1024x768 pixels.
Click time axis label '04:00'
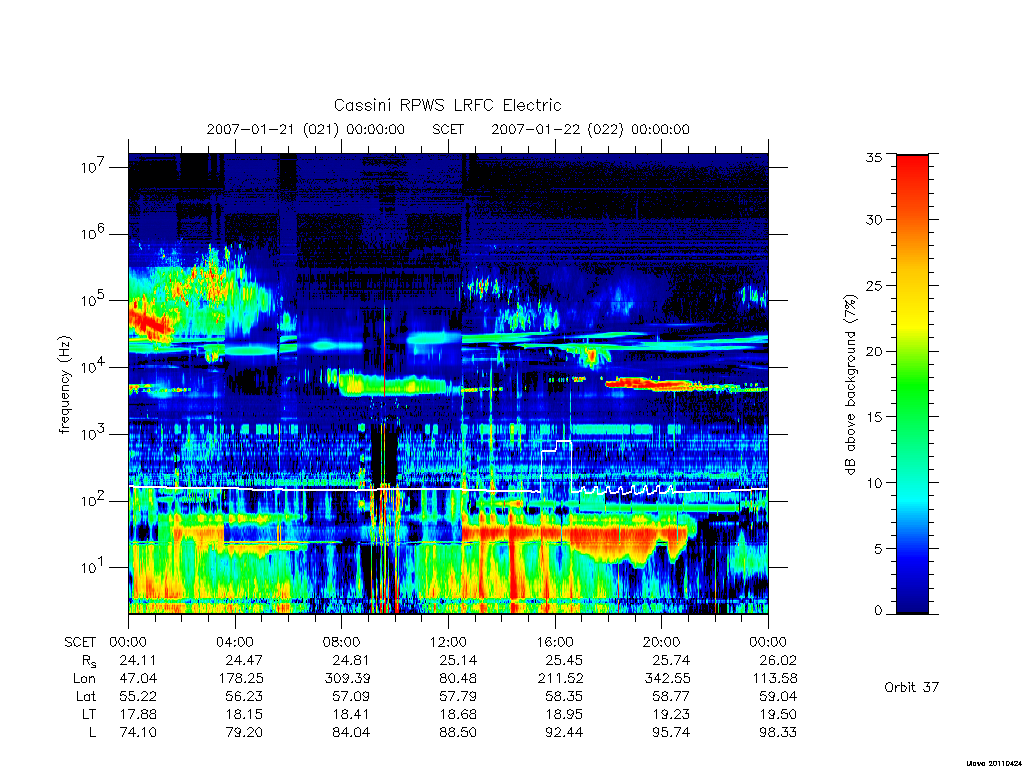235,642
